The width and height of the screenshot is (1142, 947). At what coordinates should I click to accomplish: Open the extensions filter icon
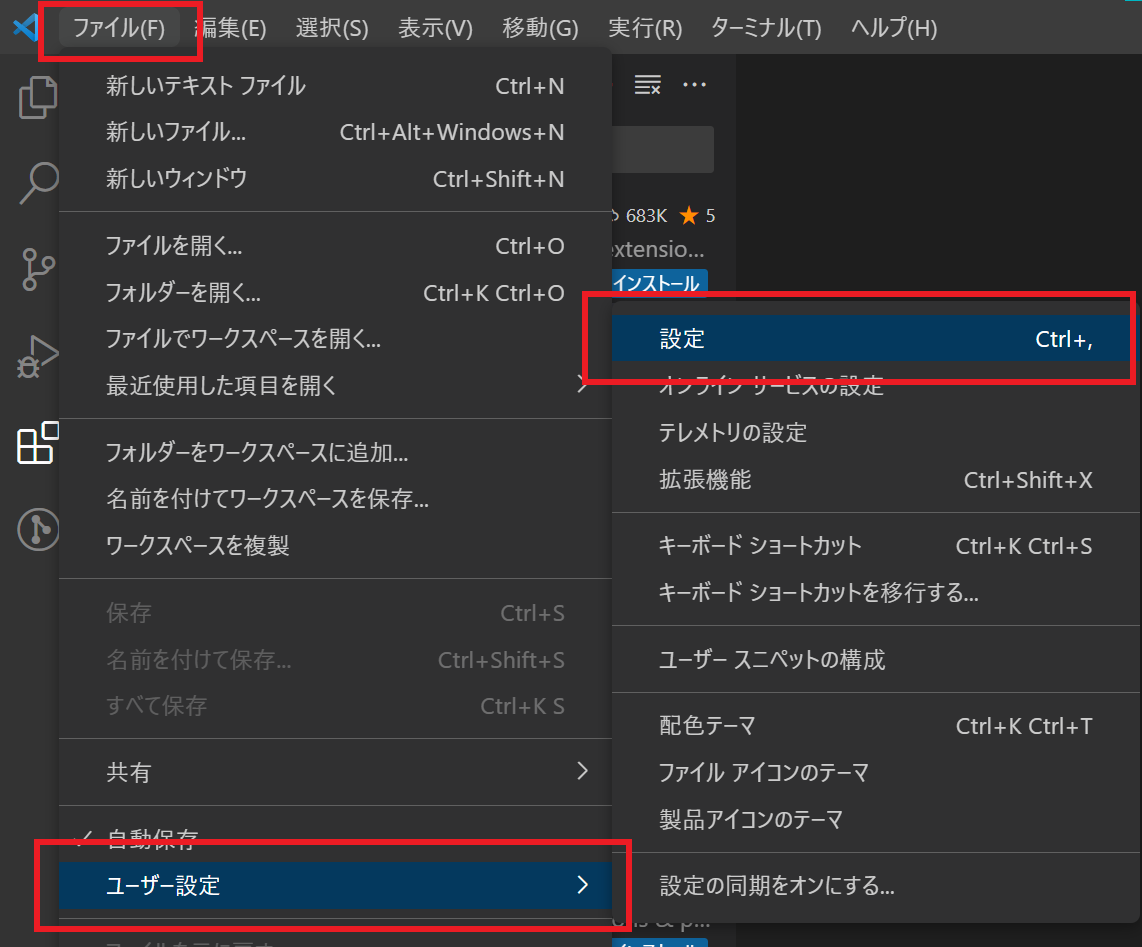coord(647,85)
